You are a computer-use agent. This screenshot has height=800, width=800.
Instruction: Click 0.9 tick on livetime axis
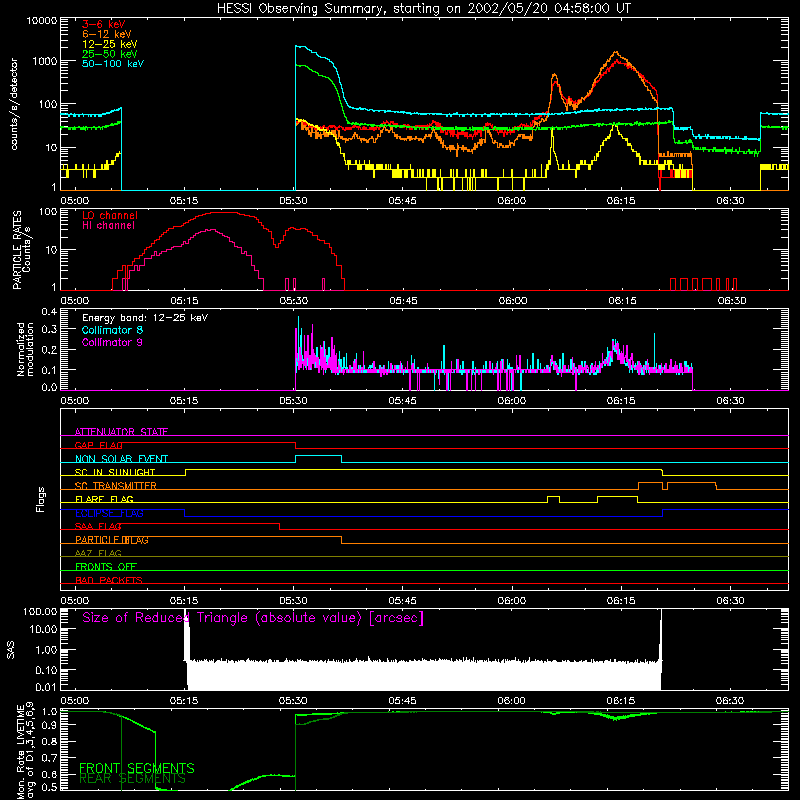click(x=49, y=726)
